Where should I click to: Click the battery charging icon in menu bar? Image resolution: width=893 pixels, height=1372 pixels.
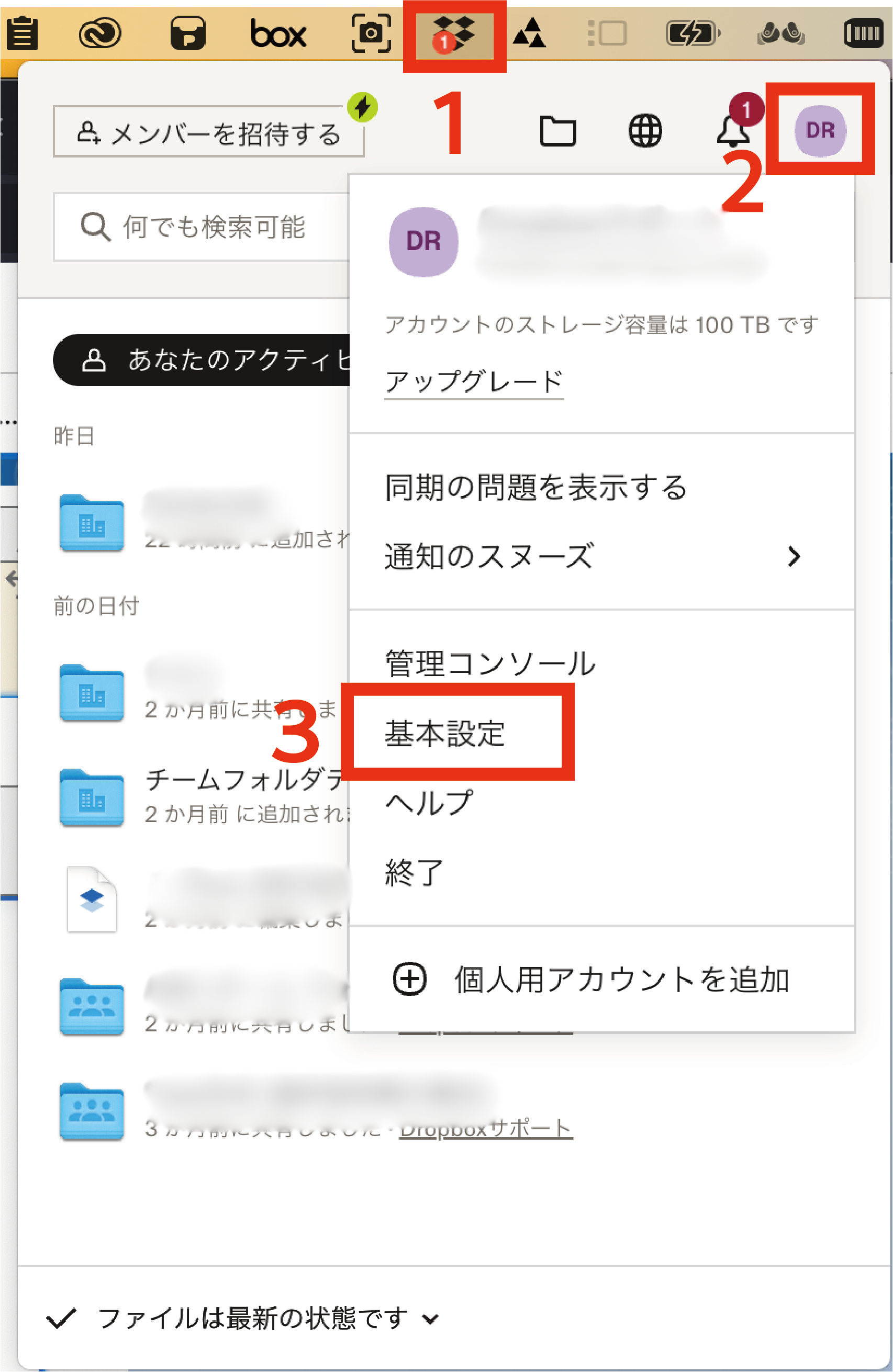pyautogui.click(x=693, y=33)
